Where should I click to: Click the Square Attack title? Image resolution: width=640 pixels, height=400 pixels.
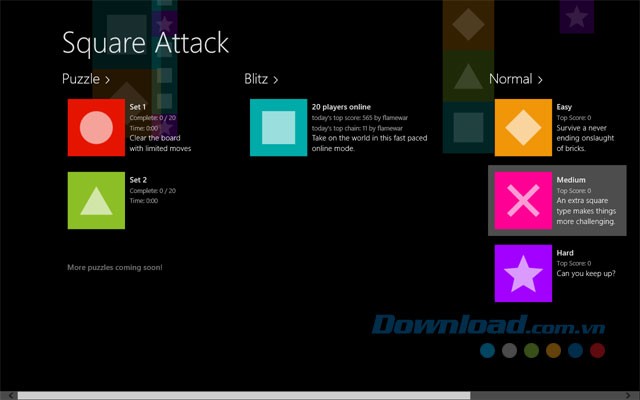(145, 42)
